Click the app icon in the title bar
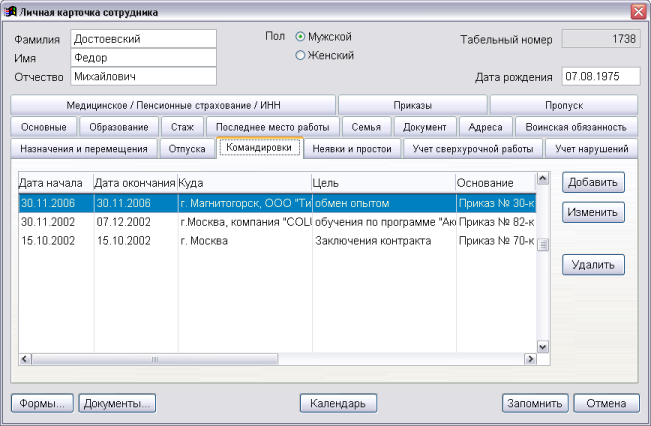The image size is (651, 426). 11,10
